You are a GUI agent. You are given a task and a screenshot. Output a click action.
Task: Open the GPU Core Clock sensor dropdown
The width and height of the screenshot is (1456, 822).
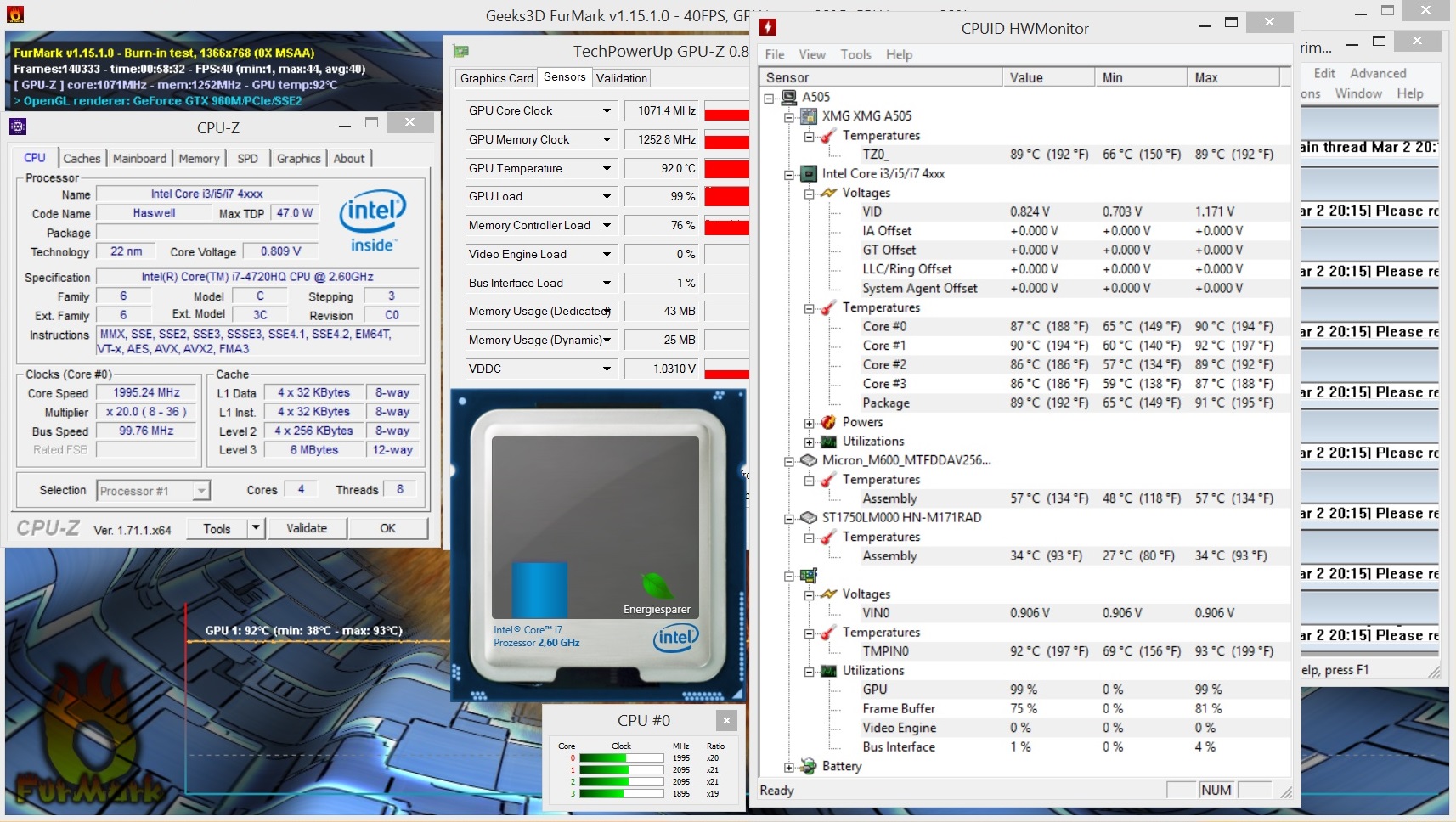[607, 110]
